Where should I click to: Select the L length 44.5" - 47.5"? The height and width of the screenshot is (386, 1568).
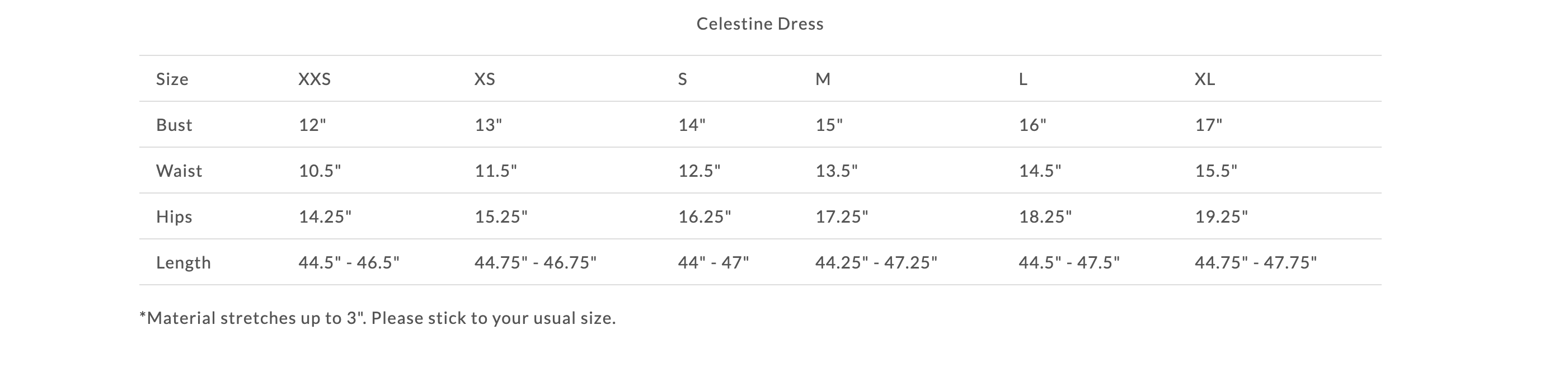click(x=1069, y=262)
